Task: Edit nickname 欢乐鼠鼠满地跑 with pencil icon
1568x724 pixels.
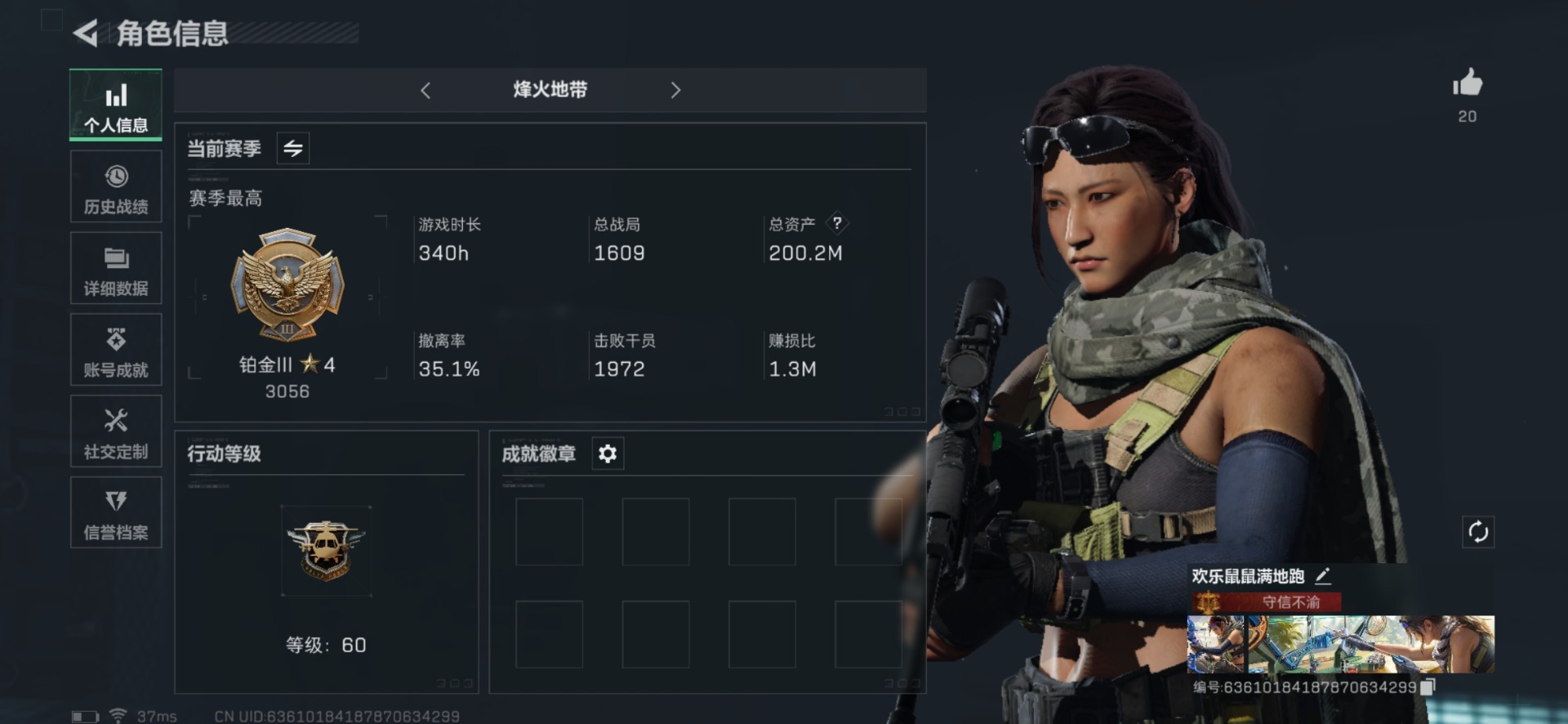Action: 1323,576
